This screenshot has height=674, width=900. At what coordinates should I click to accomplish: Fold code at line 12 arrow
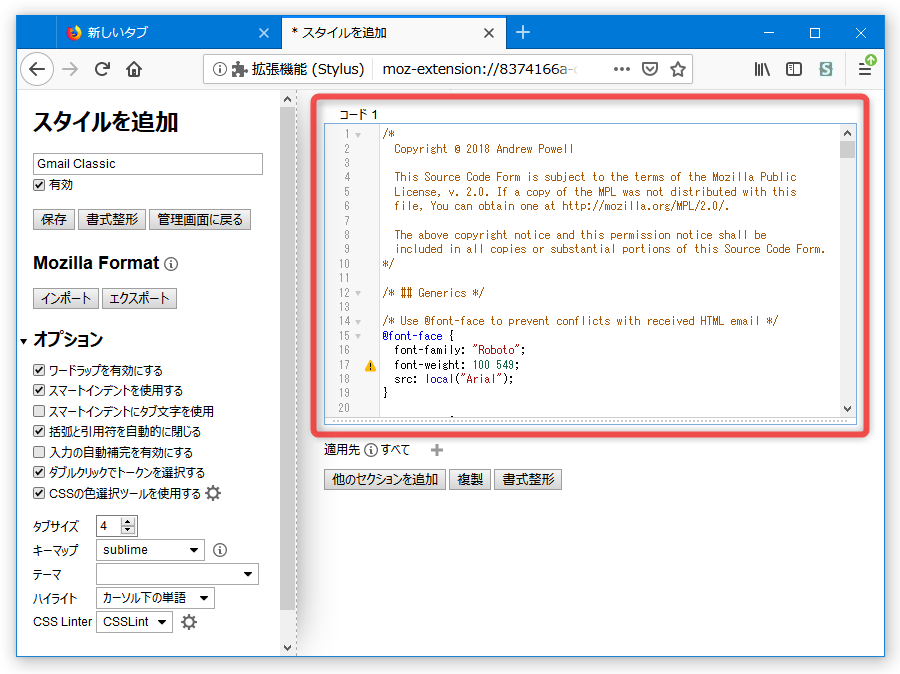(x=358, y=293)
